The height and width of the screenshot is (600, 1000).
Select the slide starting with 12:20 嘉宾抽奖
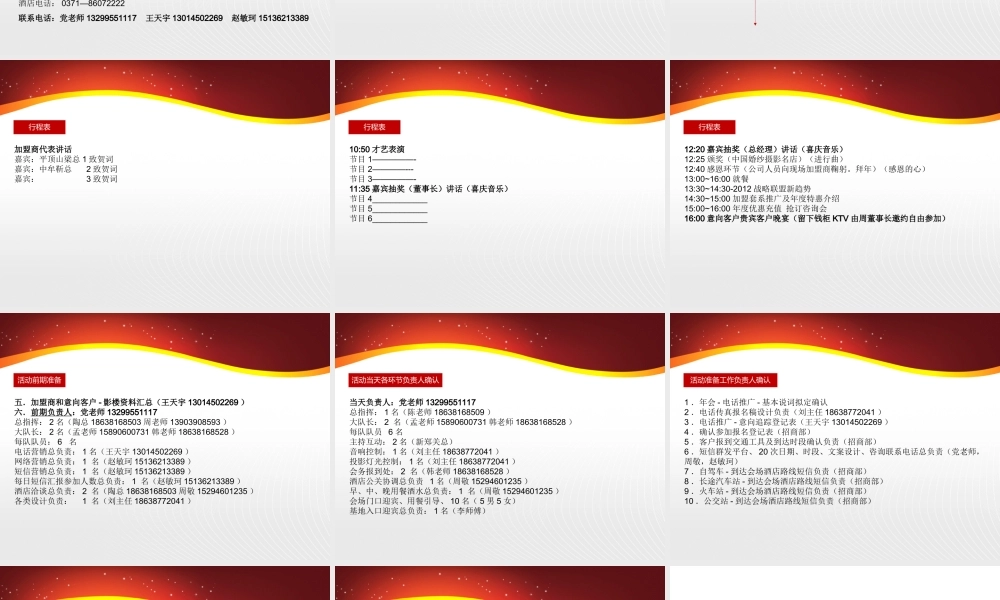click(x=835, y=186)
